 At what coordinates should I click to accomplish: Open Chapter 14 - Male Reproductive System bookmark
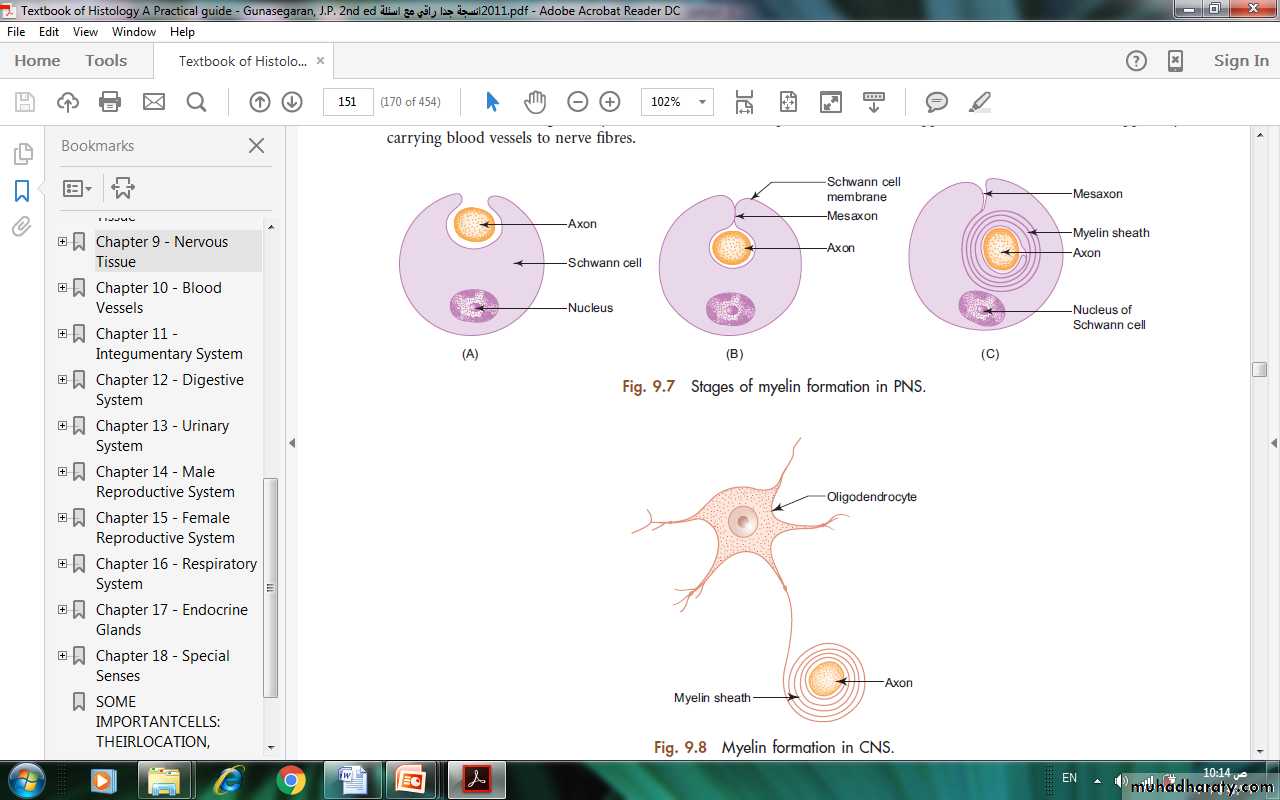coord(165,482)
